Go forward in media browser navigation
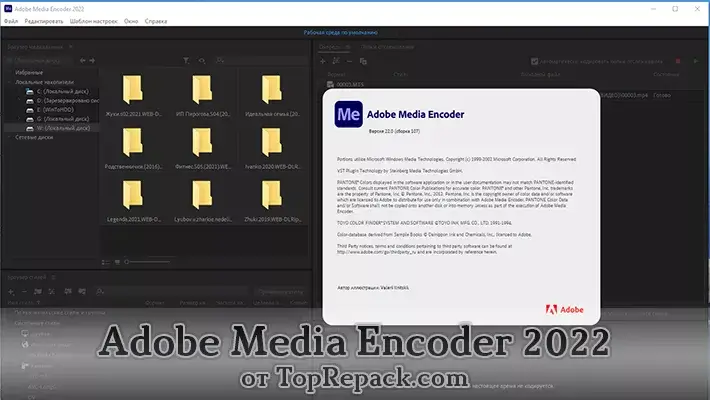The image size is (710, 400). pyautogui.click(x=92, y=60)
